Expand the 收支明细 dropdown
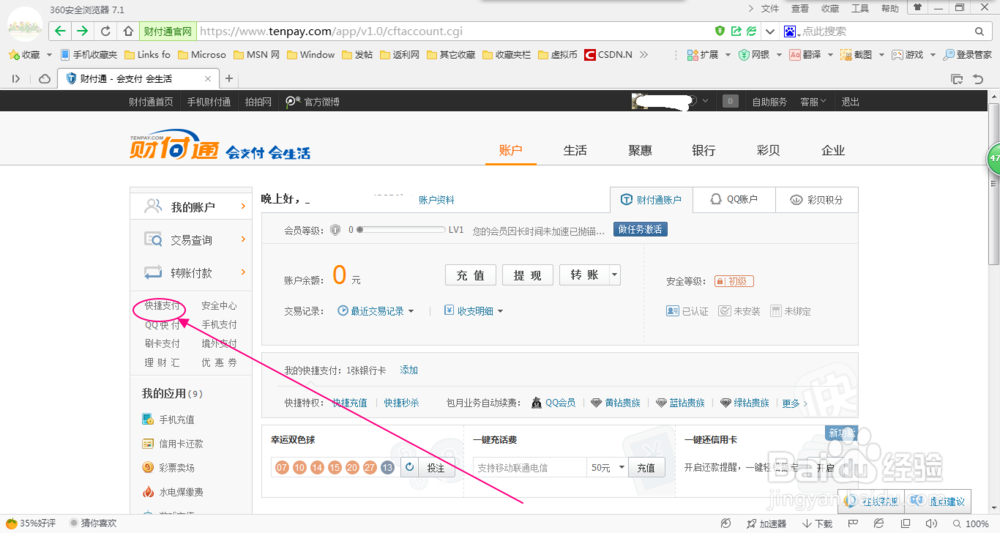This screenshot has height=533, width=1000. pyautogui.click(x=501, y=311)
